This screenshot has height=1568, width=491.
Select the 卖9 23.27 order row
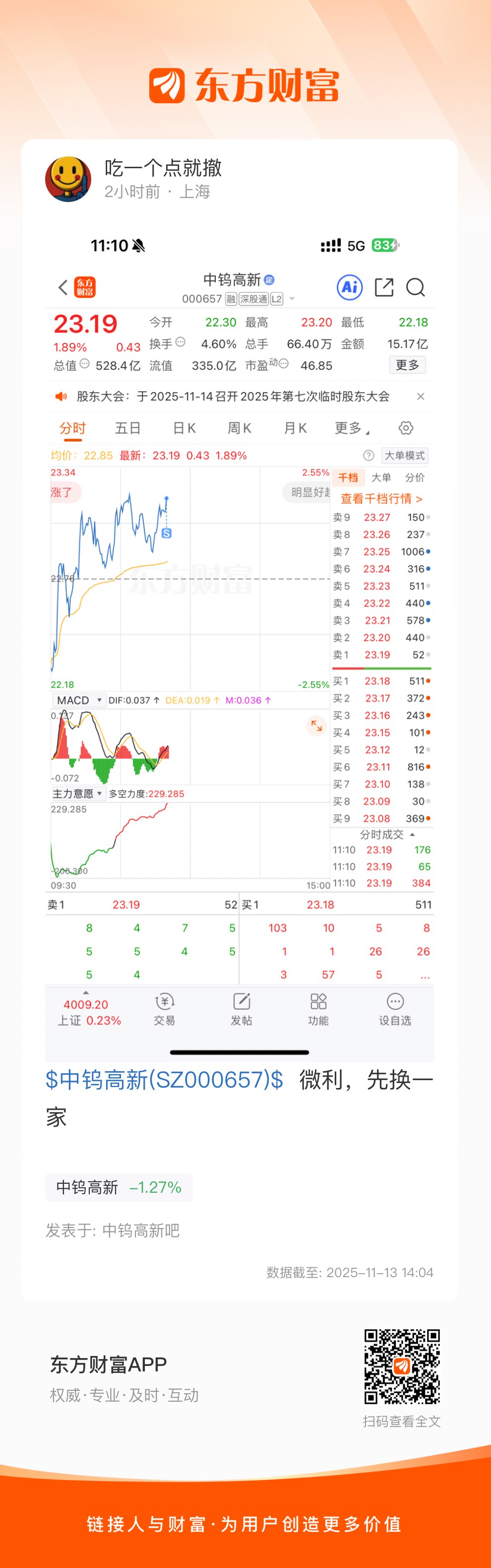coord(382,517)
